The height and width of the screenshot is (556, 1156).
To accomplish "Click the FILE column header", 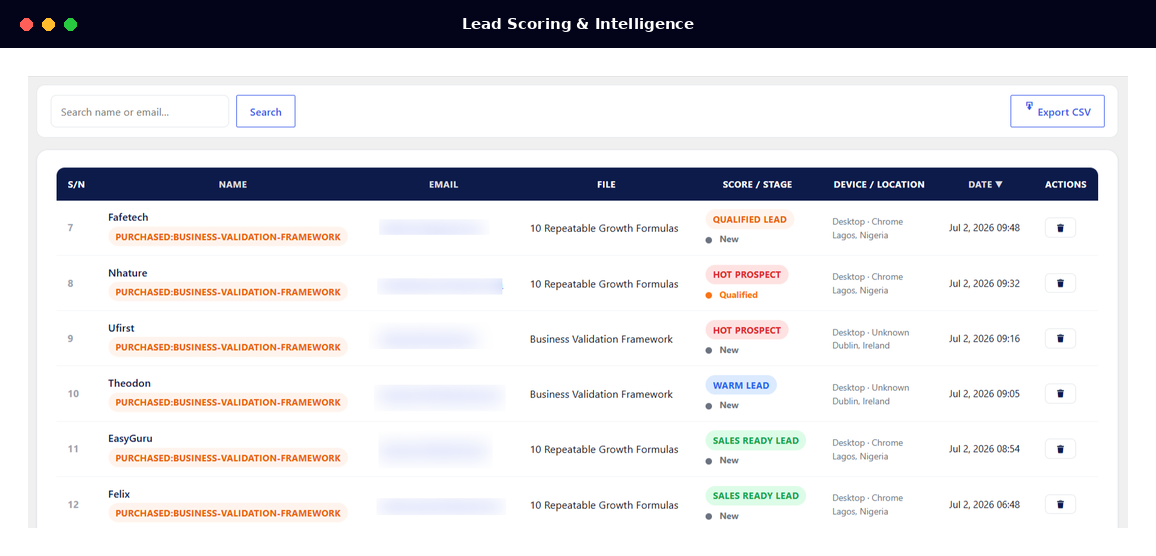I will [606, 184].
